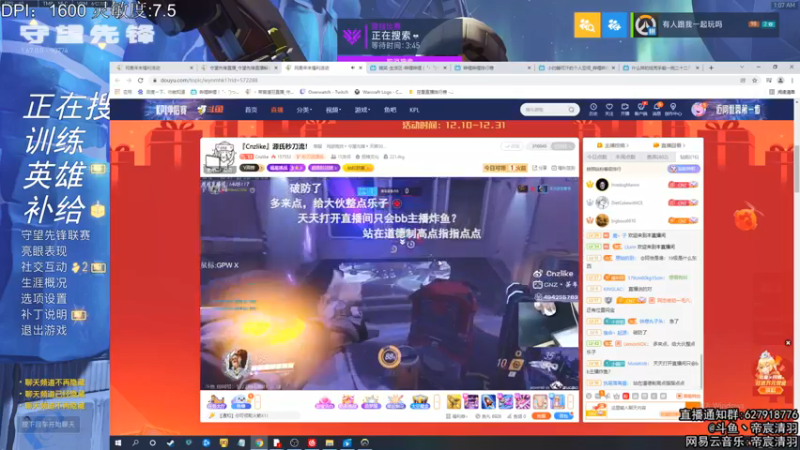This screenshot has width=800, height=450.
Task: Bookmark this page with the star icon
Action: click(755, 80)
